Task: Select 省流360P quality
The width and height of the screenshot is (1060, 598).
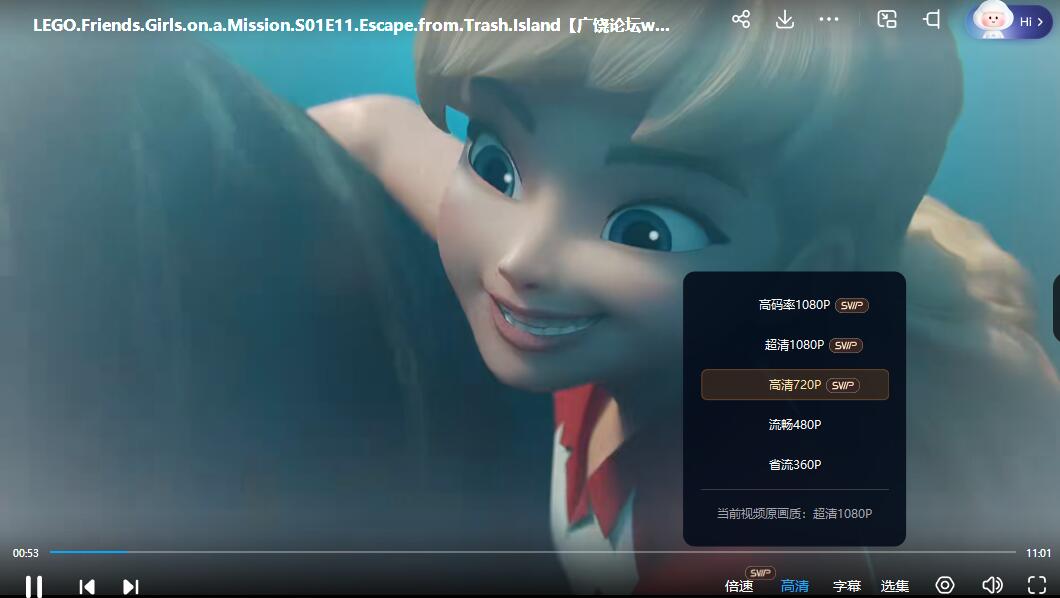Action: click(x=795, y=464)
